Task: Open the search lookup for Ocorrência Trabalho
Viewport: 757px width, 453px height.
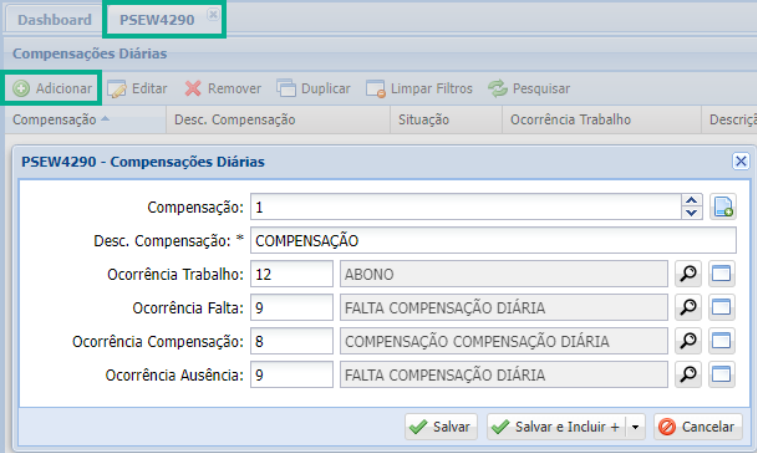Action: point(688,274)
